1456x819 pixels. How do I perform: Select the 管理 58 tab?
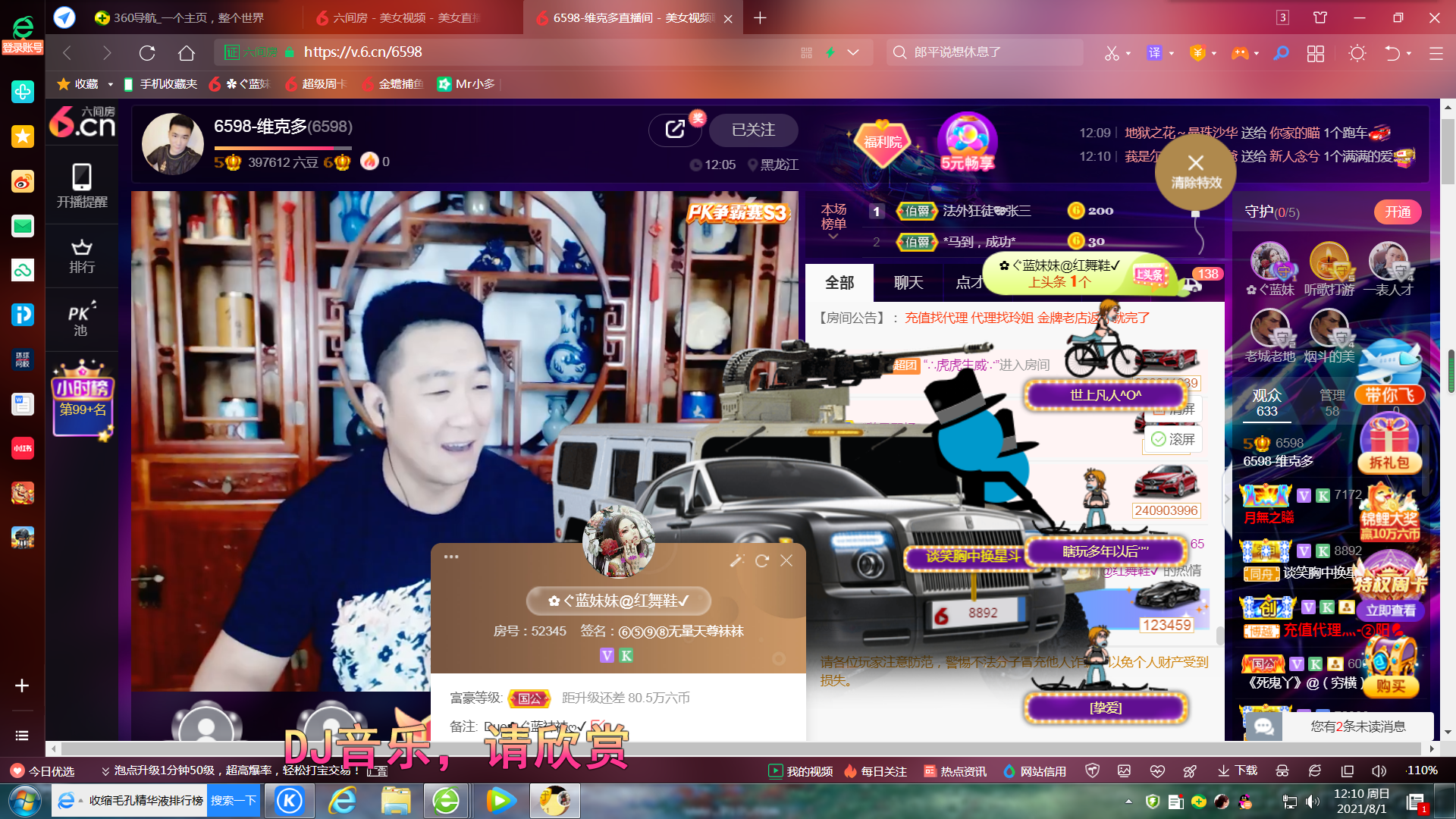[1332, 403]
